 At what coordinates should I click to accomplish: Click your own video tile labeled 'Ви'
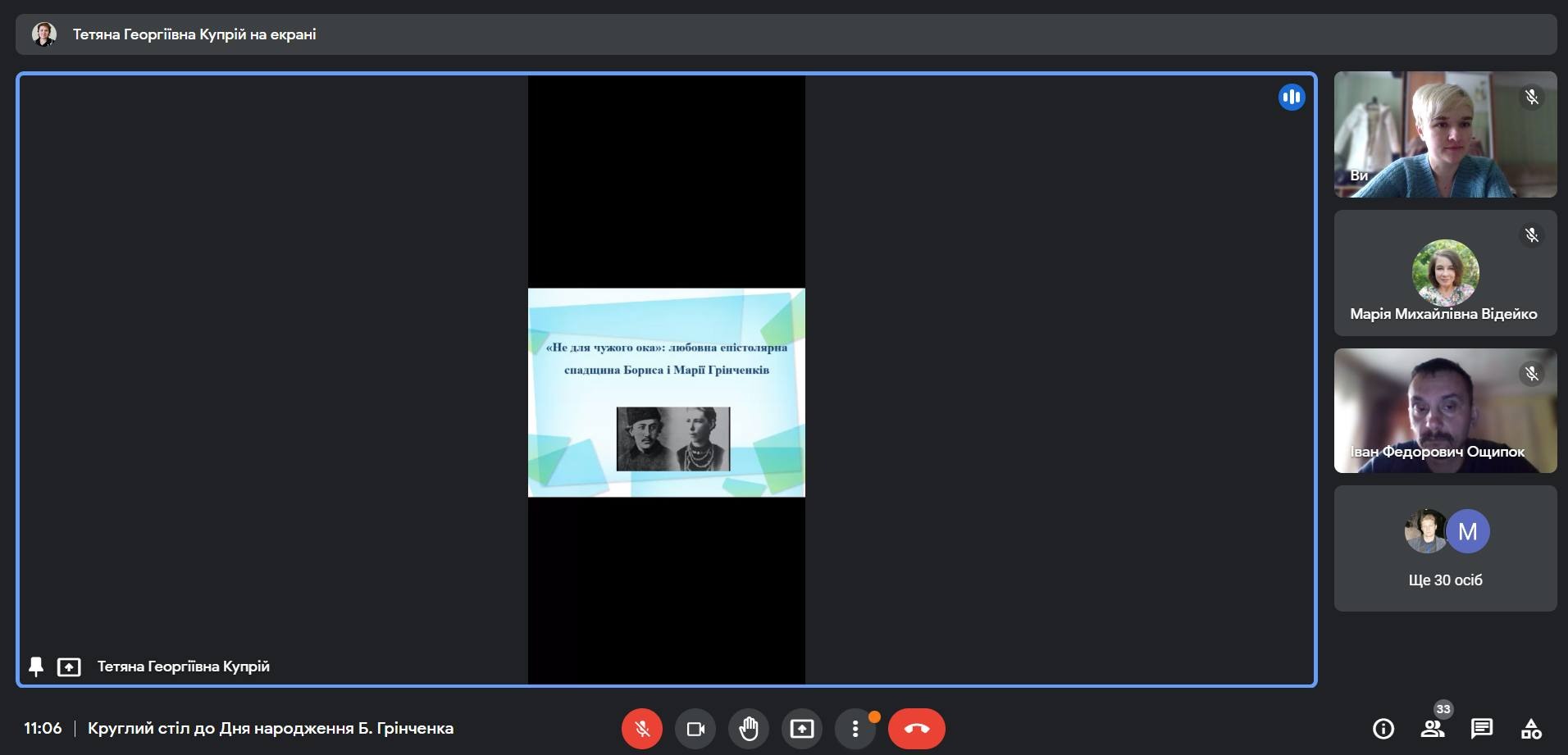(1445, 134)
